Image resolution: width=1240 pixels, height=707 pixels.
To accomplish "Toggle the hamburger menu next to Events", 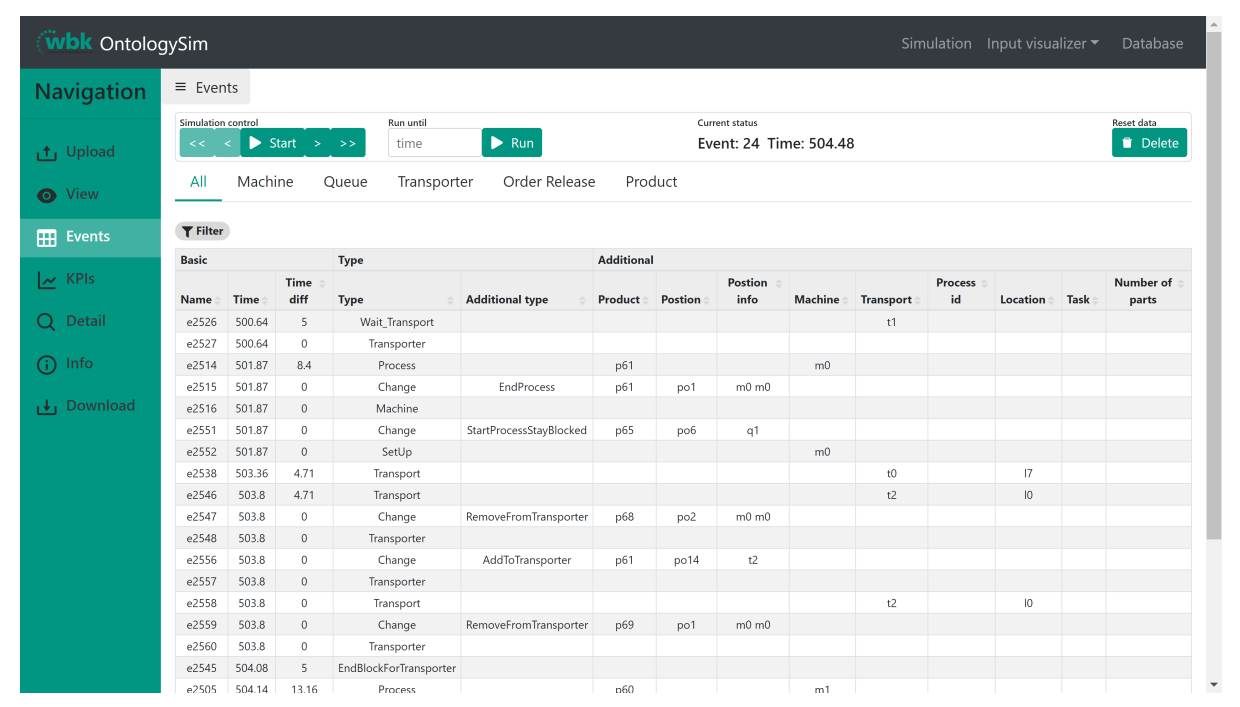I will 181,87.
